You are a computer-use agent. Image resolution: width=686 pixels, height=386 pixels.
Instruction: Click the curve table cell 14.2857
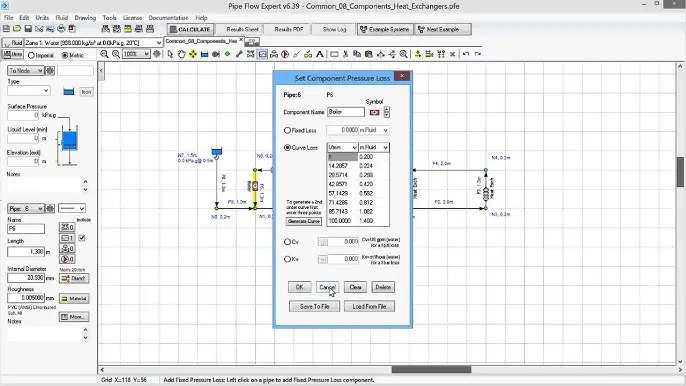342,166
